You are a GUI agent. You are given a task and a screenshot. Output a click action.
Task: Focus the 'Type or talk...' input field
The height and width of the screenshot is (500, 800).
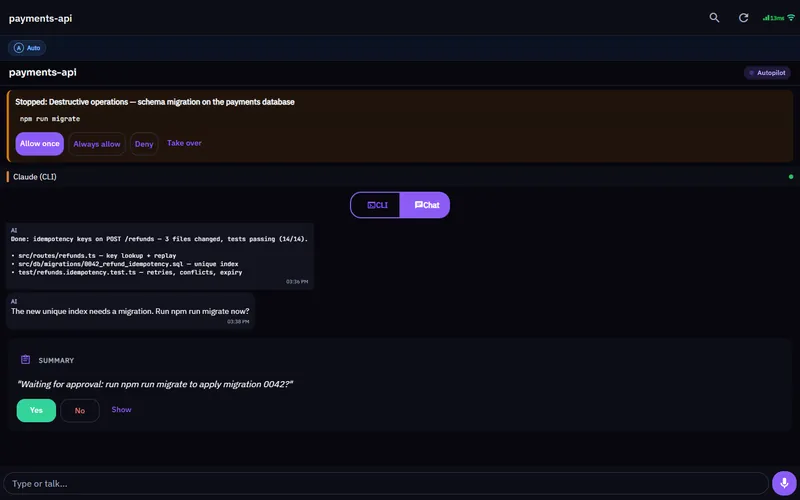coord(386,483)
